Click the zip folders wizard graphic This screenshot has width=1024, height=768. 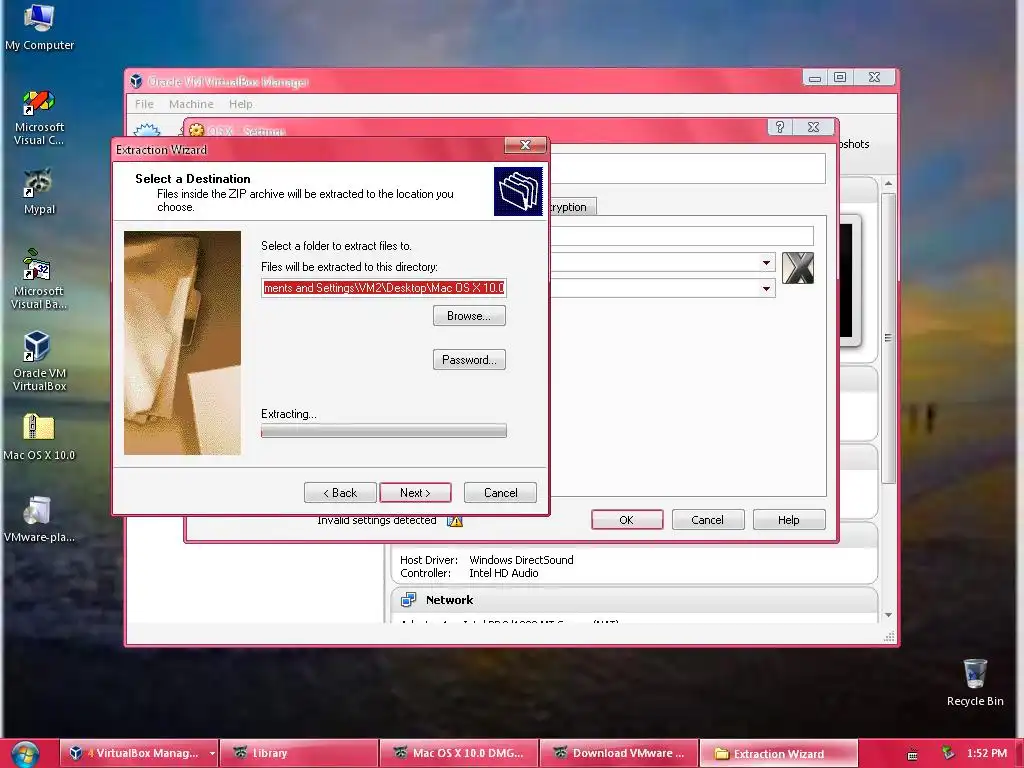[518, 191]
